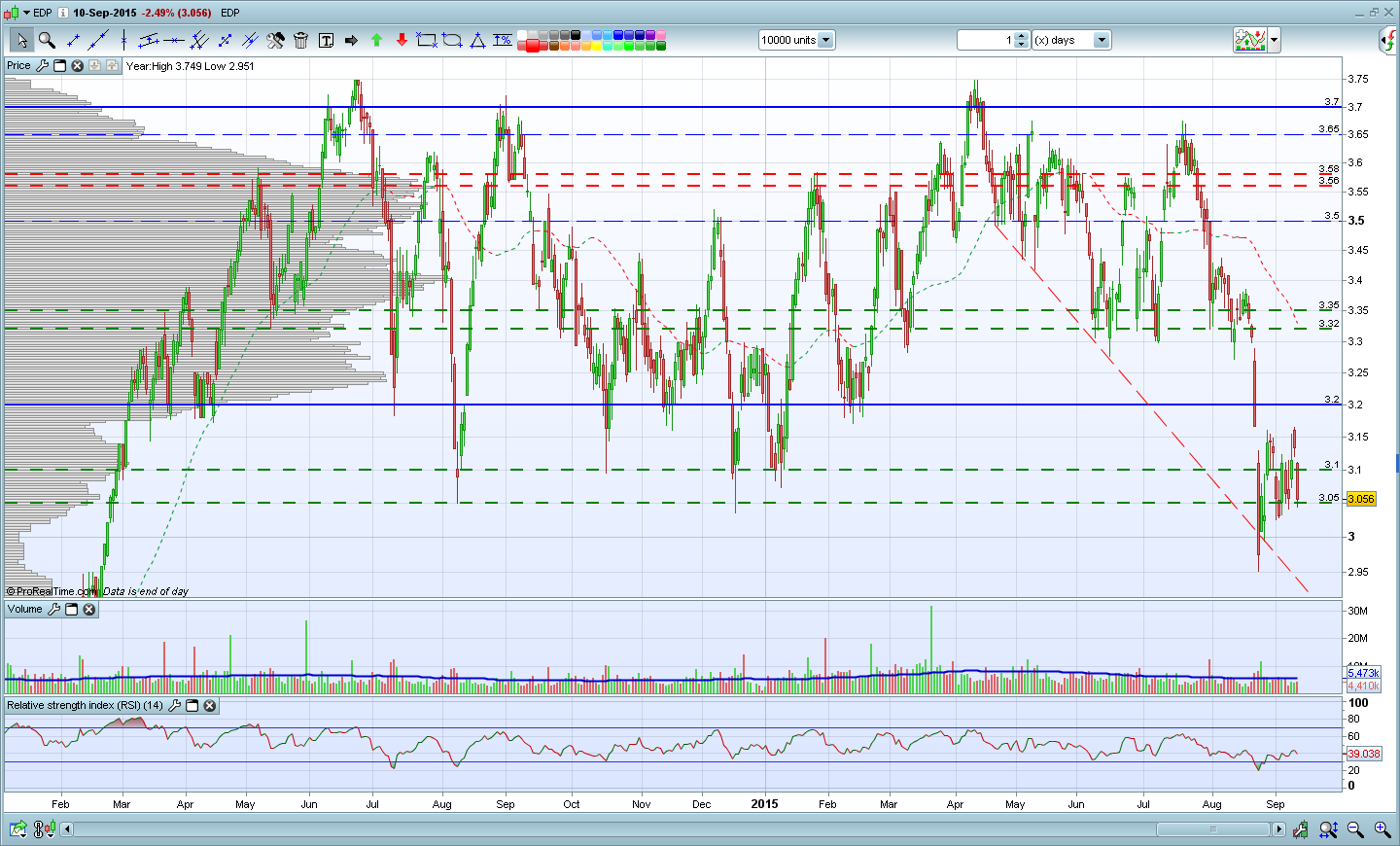Open Price panel wrench settings

click(x=42, y=66)
